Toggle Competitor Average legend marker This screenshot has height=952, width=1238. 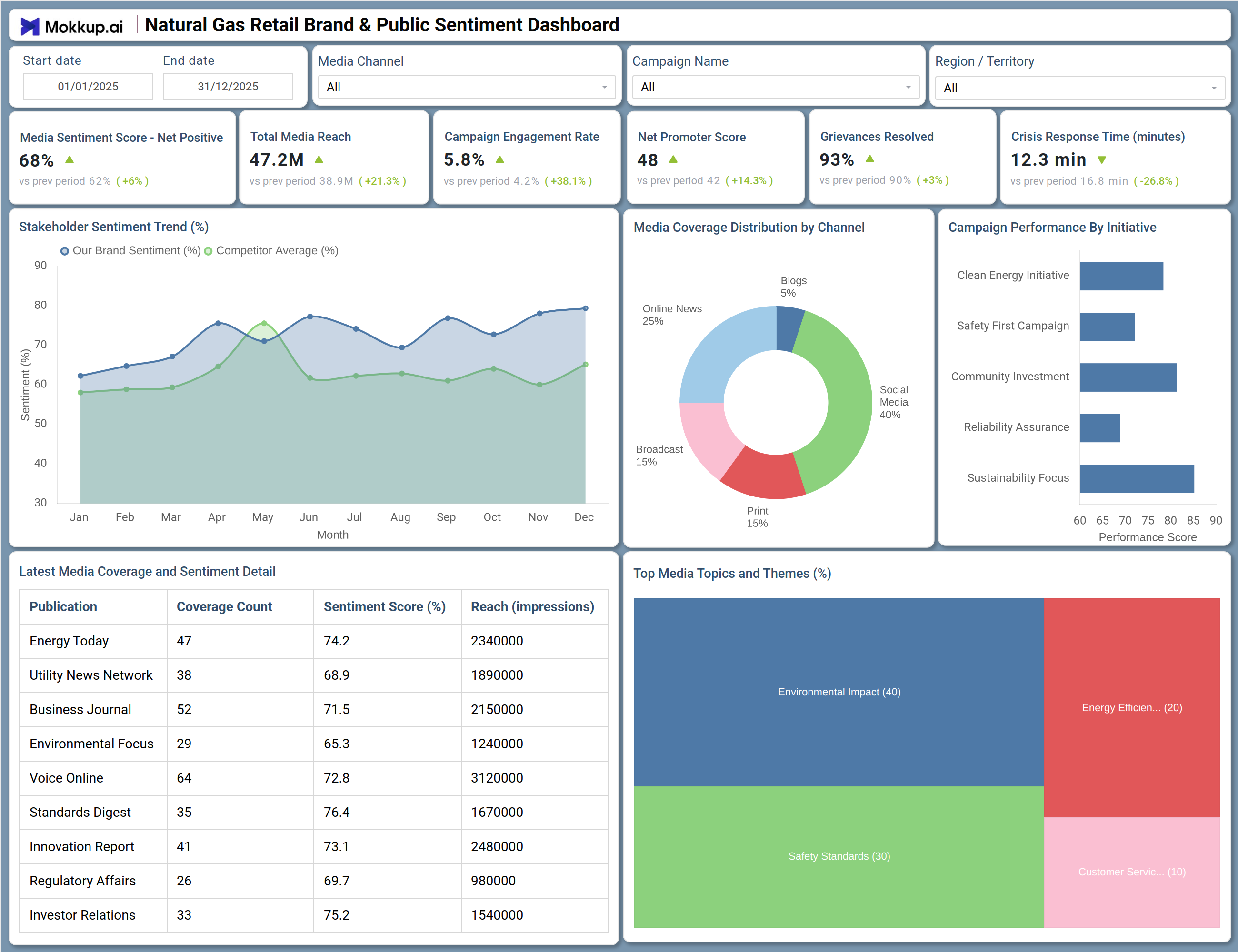(208, 251)
